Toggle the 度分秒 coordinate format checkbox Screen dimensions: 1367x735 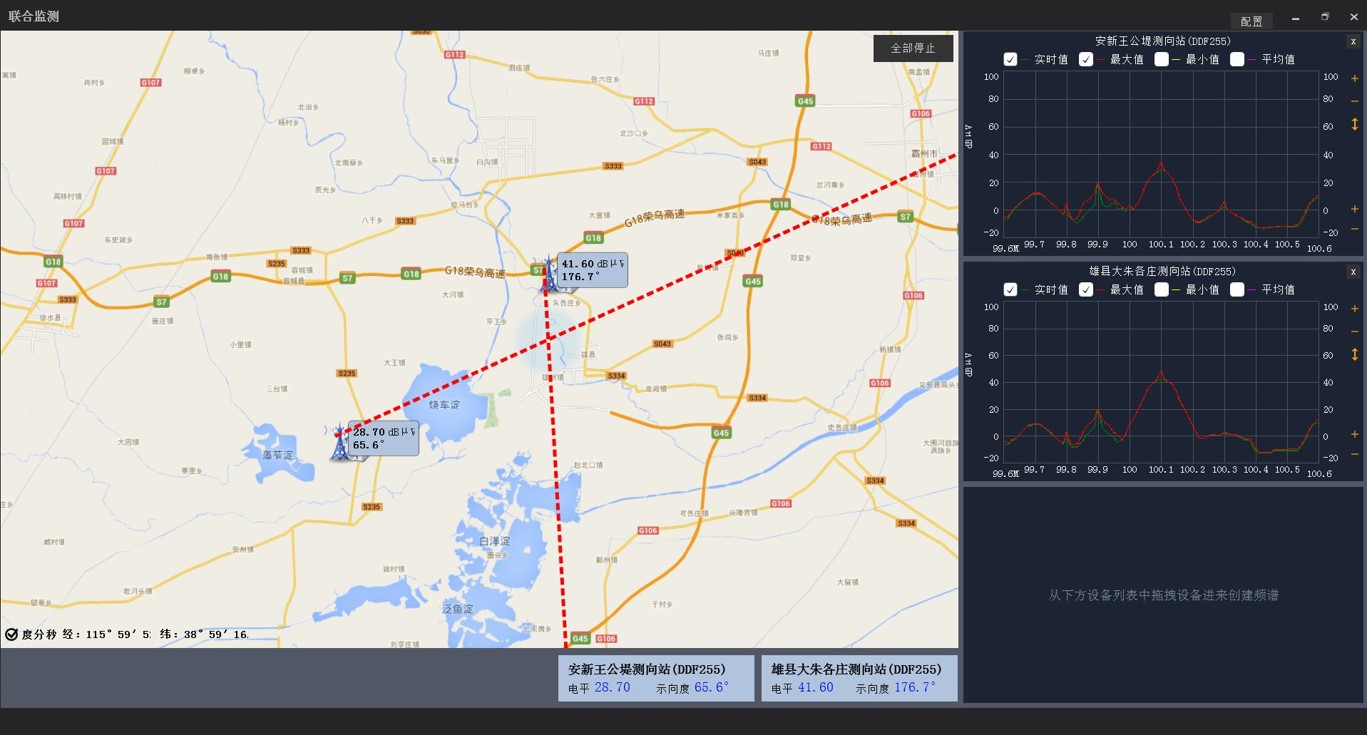click(12, 634)
